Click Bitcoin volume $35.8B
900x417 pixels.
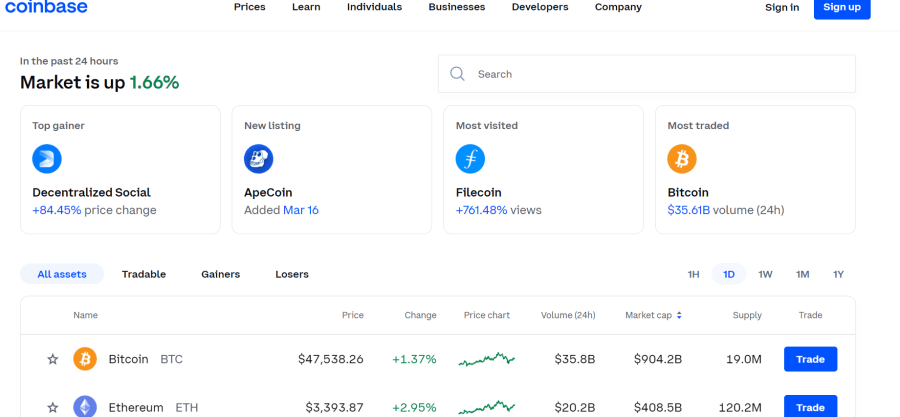point(575,359)
